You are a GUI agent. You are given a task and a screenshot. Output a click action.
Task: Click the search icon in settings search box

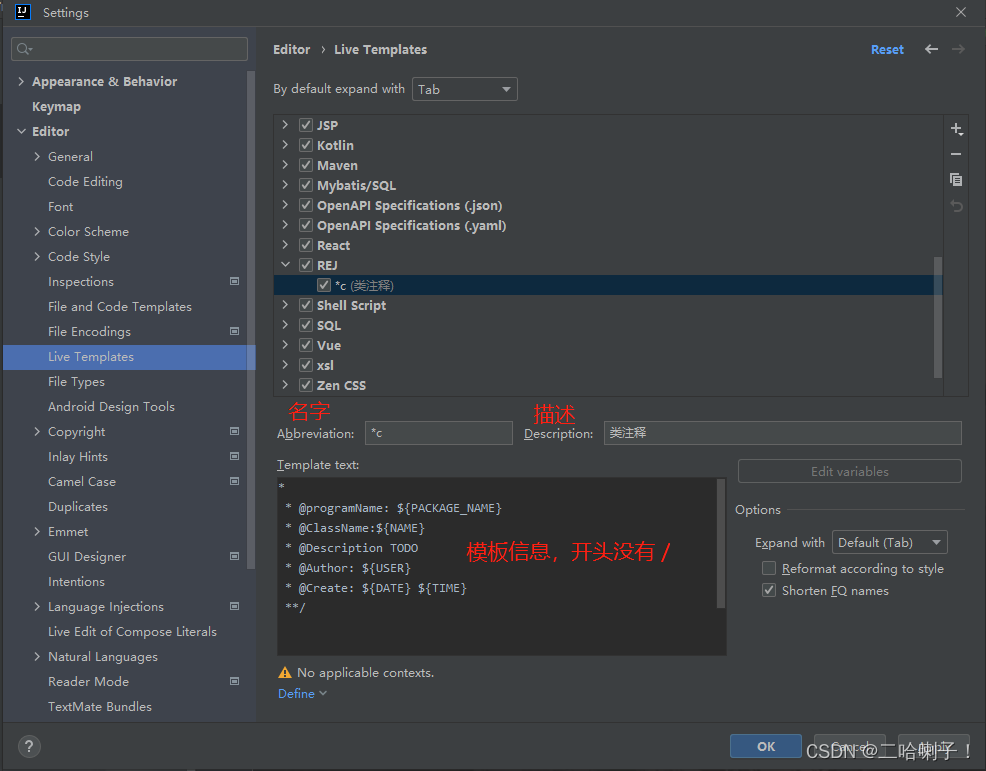24,49
